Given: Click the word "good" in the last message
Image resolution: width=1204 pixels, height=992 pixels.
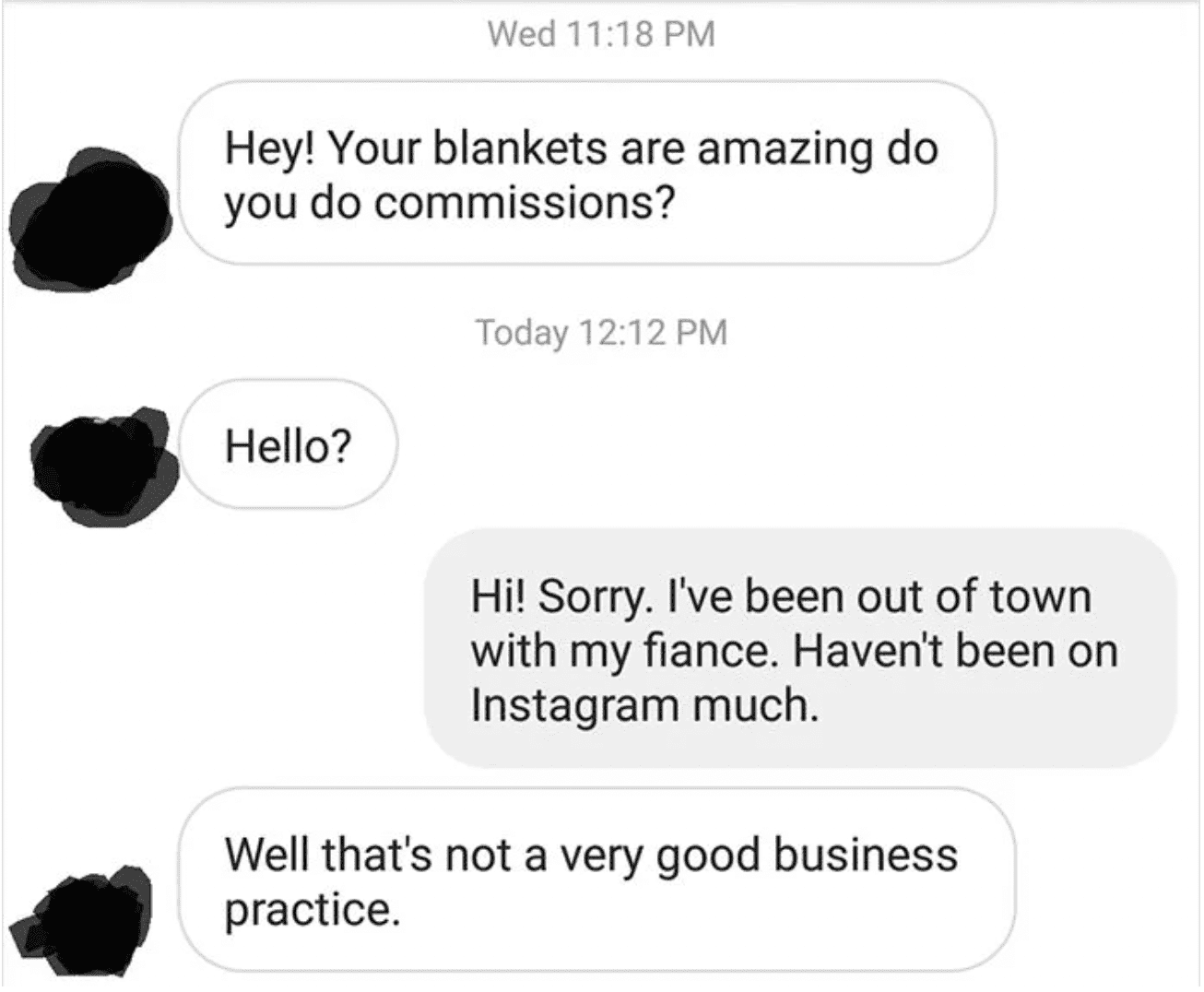Looking at the screenshot, I should [709, 856].
